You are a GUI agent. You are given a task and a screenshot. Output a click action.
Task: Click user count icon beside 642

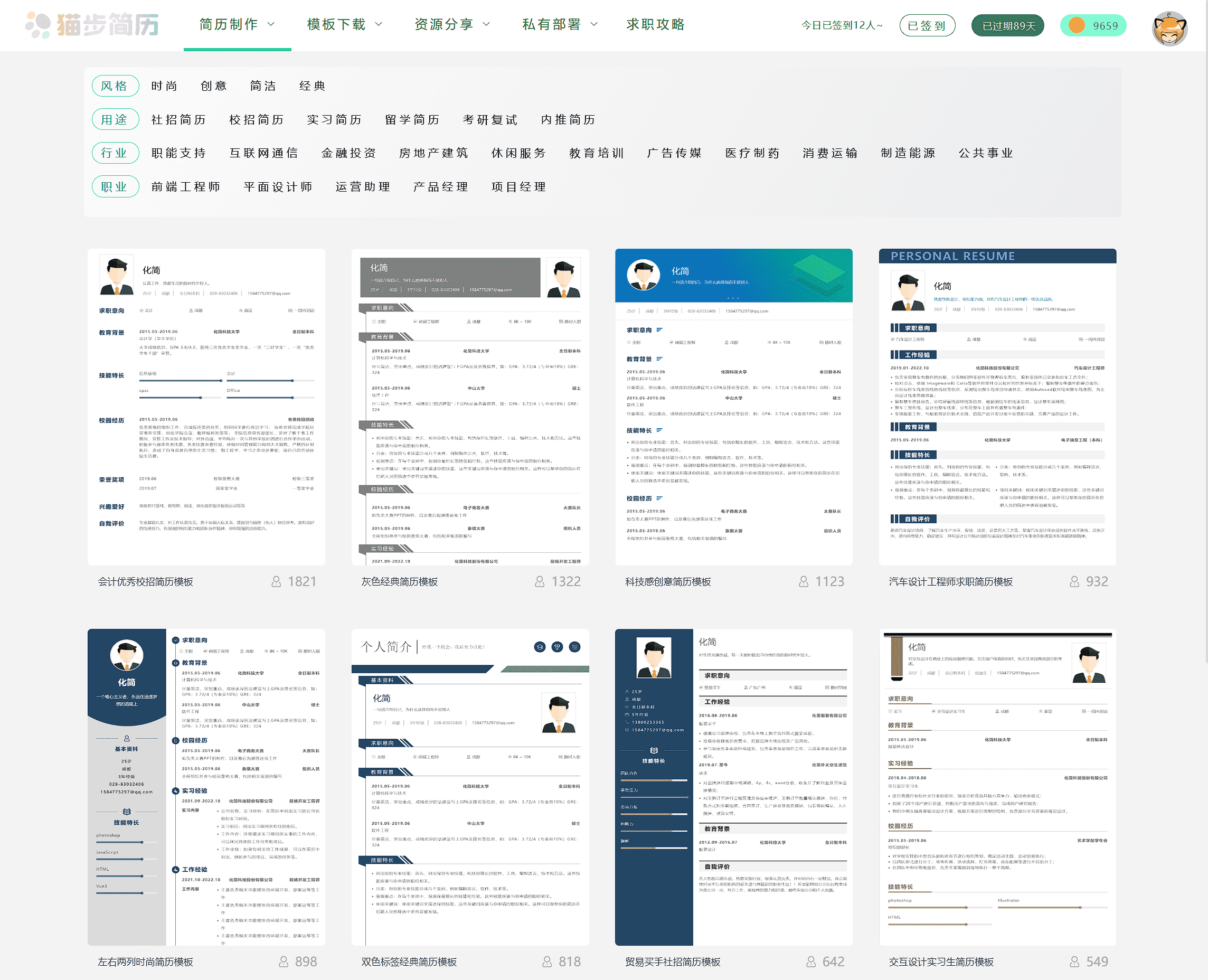(810, 962)
